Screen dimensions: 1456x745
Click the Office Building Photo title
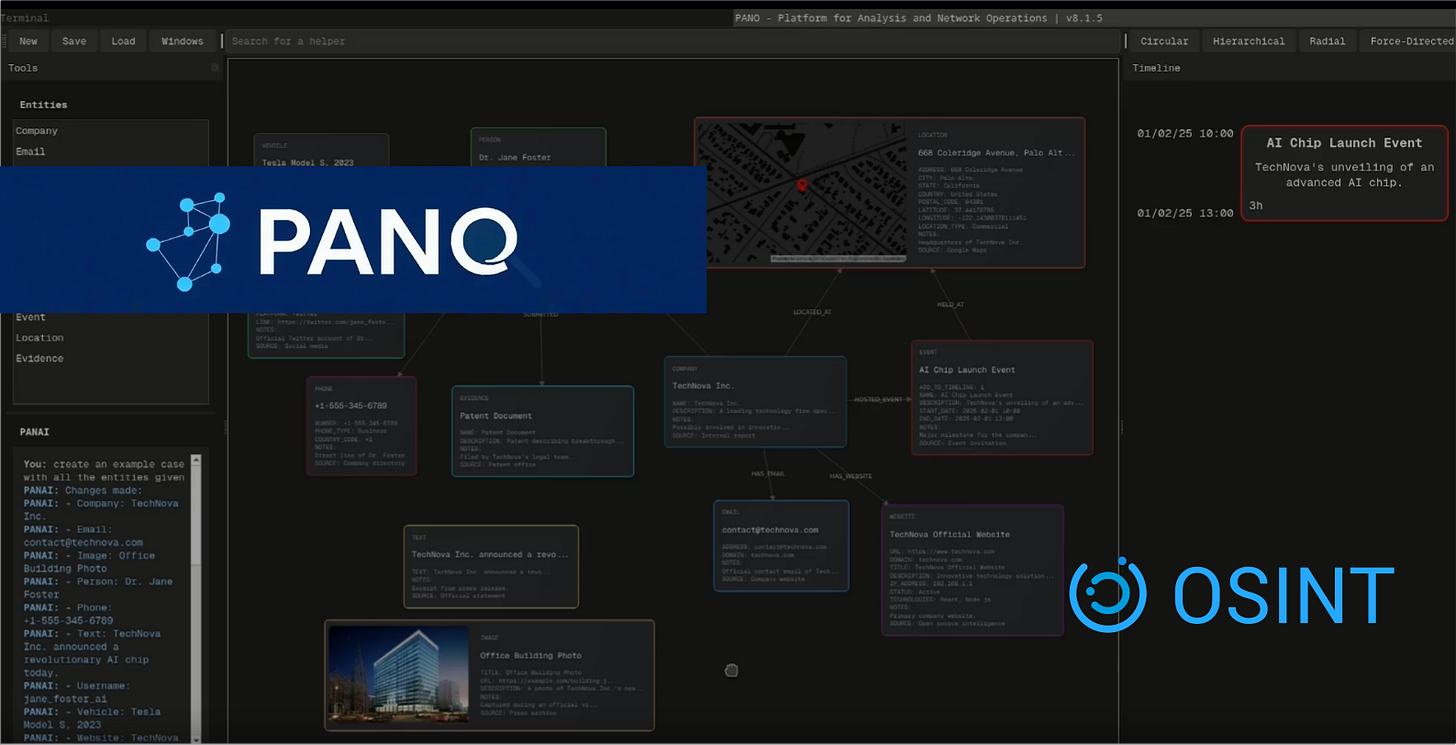530,656
